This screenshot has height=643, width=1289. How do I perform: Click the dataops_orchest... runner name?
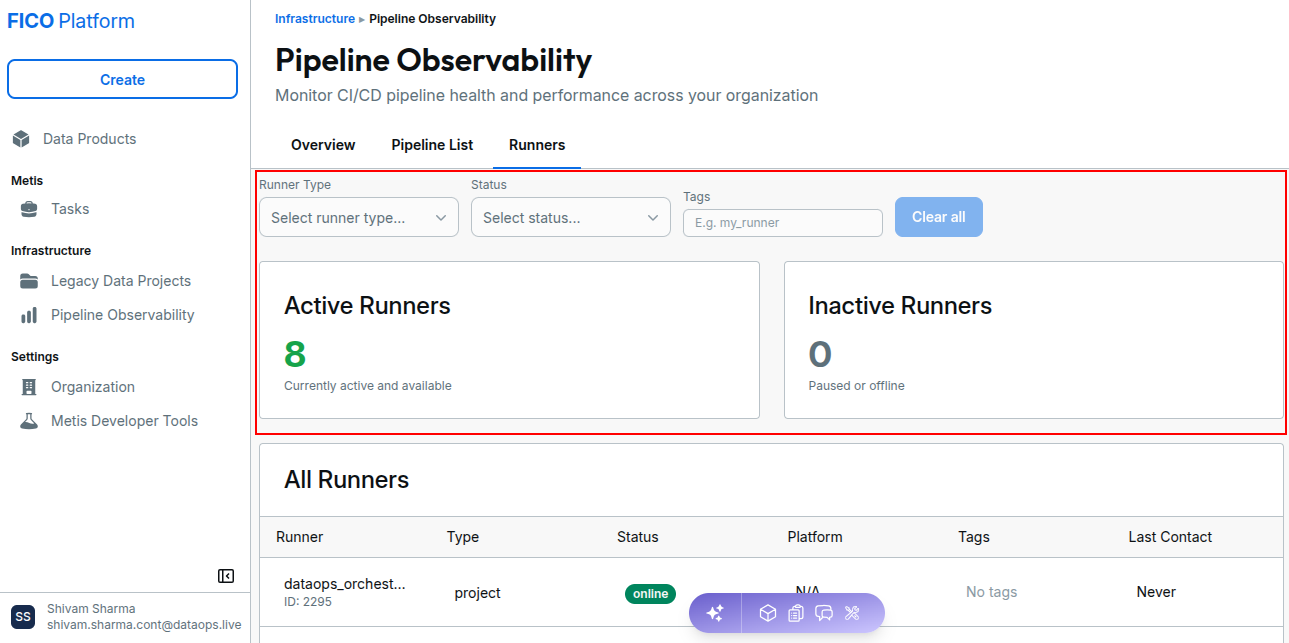click(345, 584)
